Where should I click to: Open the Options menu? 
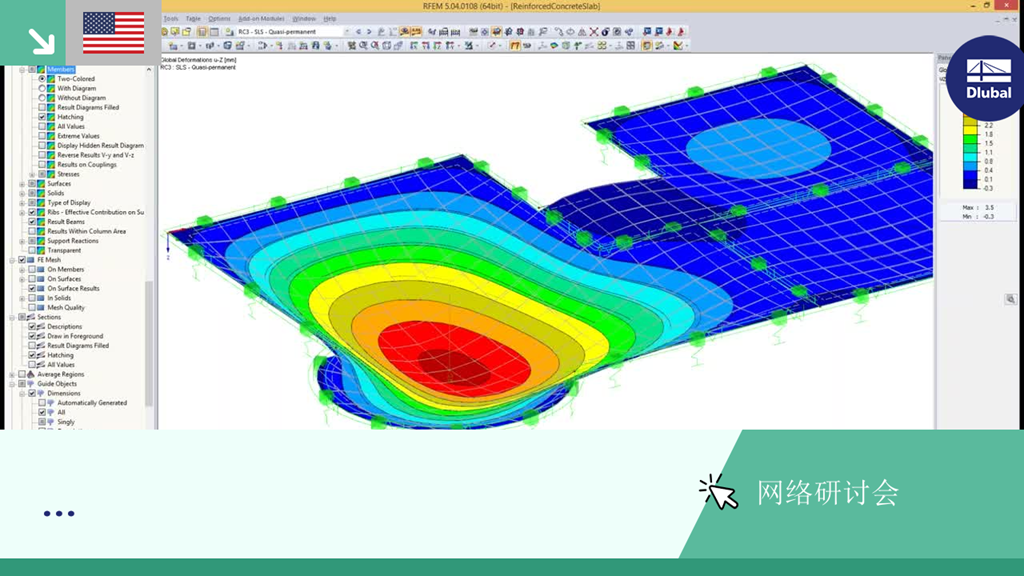click(x=219, y=19)
